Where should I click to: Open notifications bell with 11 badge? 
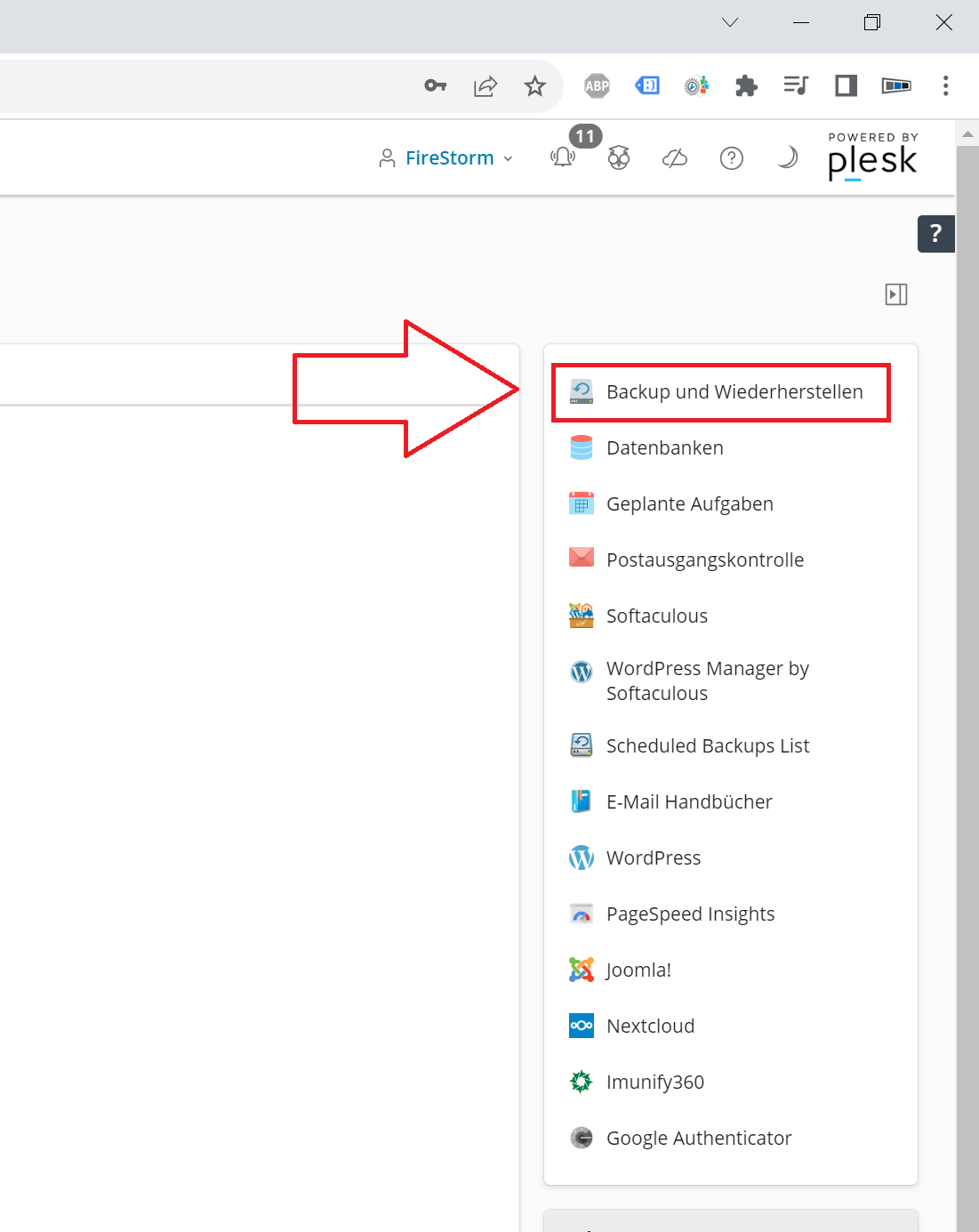[564, 157]
